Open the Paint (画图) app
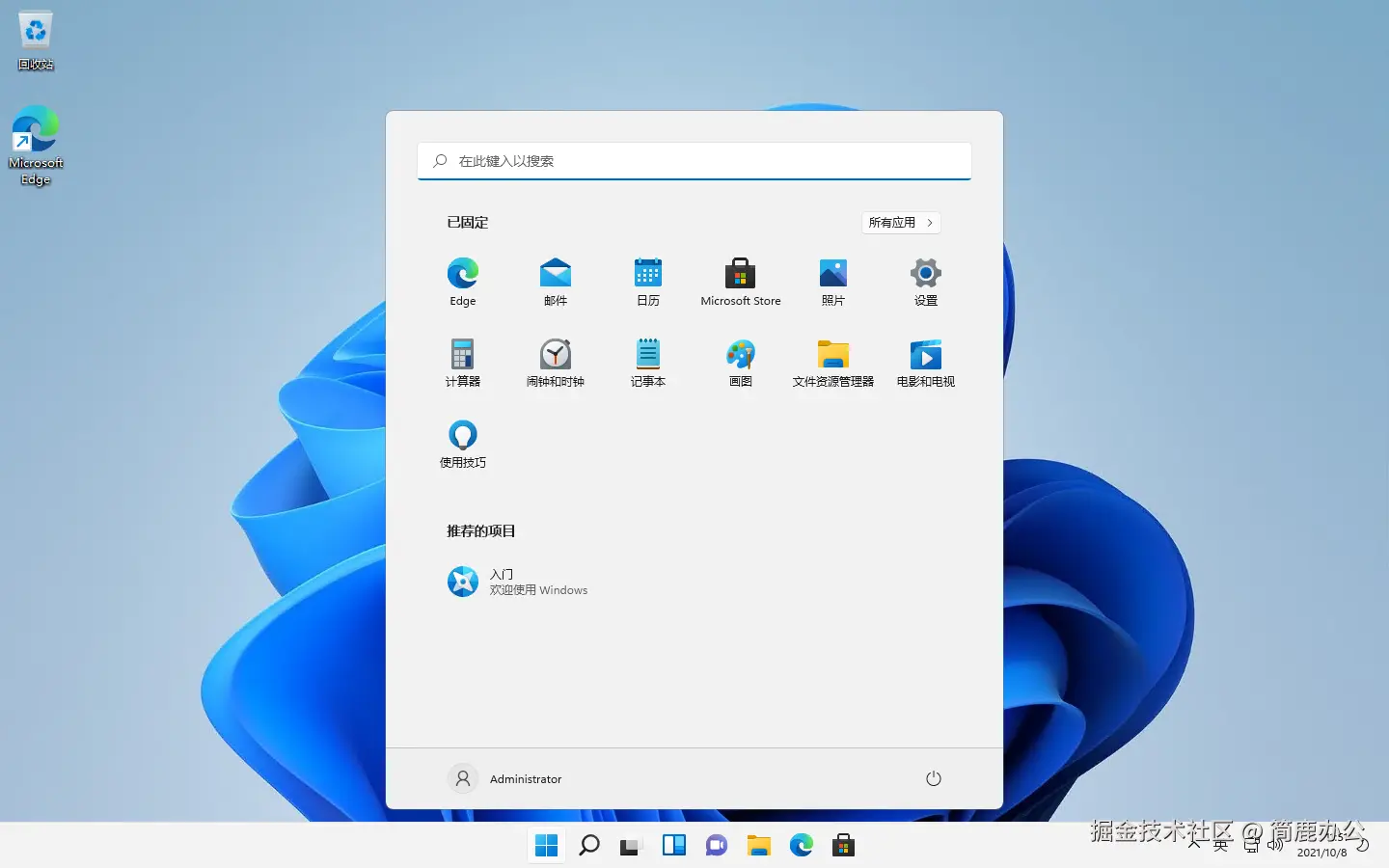 pos(740,363)
